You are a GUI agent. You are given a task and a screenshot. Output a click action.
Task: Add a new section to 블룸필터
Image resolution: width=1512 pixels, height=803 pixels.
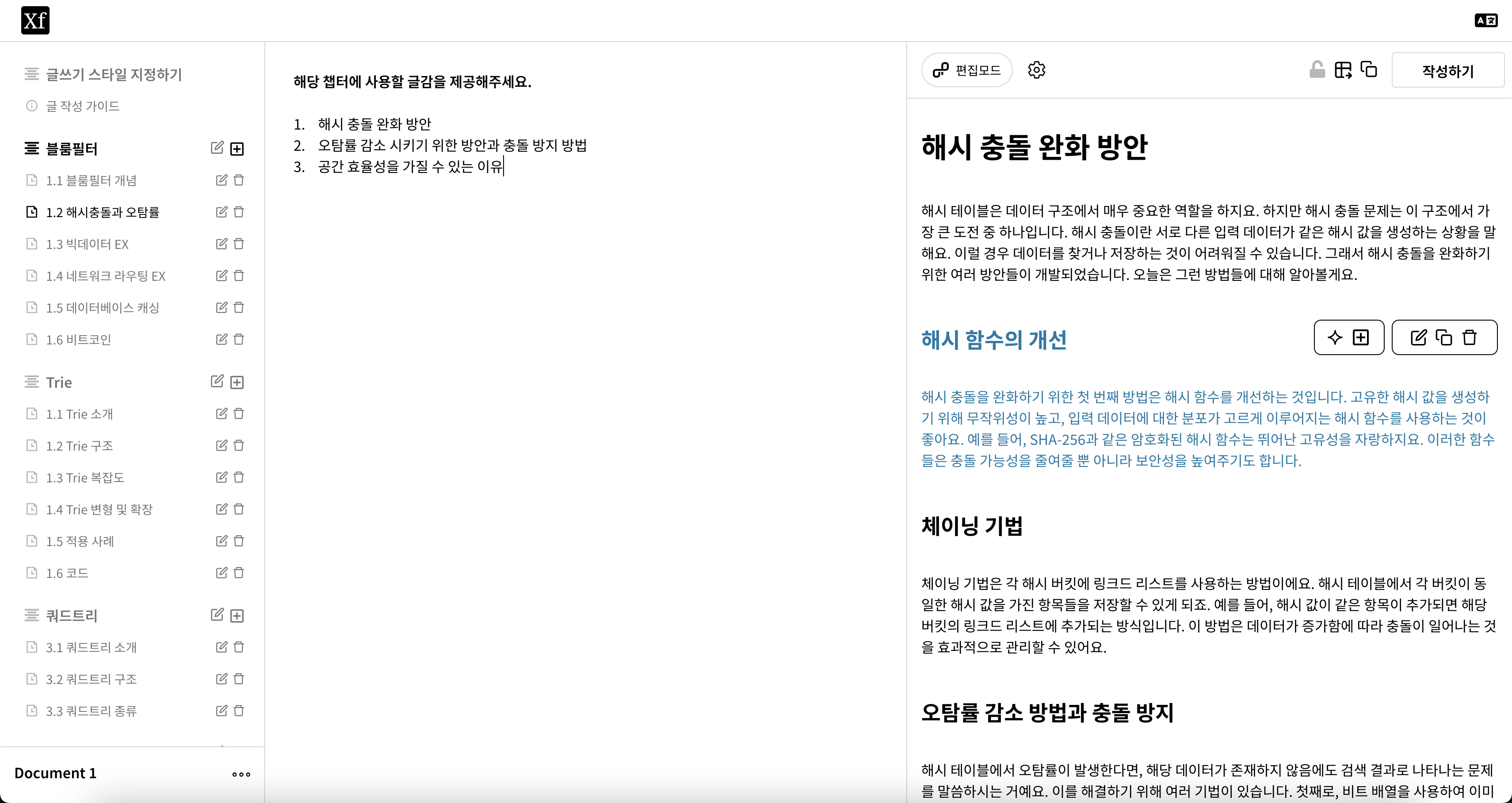pos(237,149)
